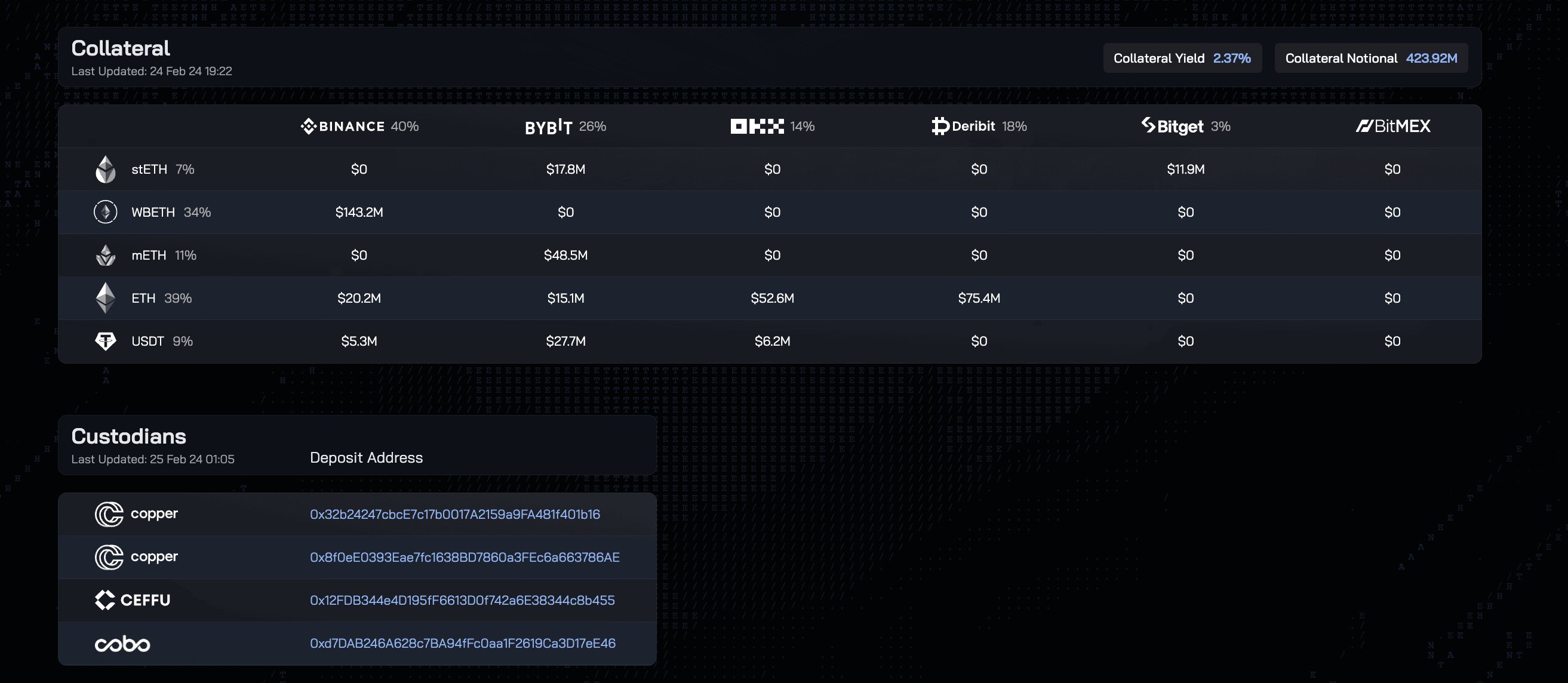Open Cobo deposit address 0xd7DAB link
The image size is (1568, 683).
[x=463, y=644]
